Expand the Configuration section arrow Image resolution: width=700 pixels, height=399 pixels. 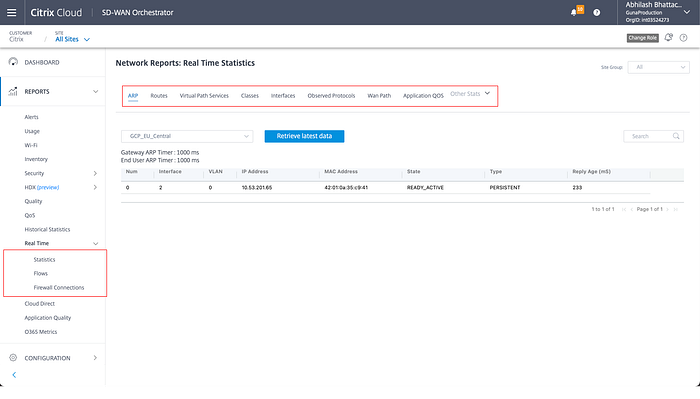pos(95,357)
